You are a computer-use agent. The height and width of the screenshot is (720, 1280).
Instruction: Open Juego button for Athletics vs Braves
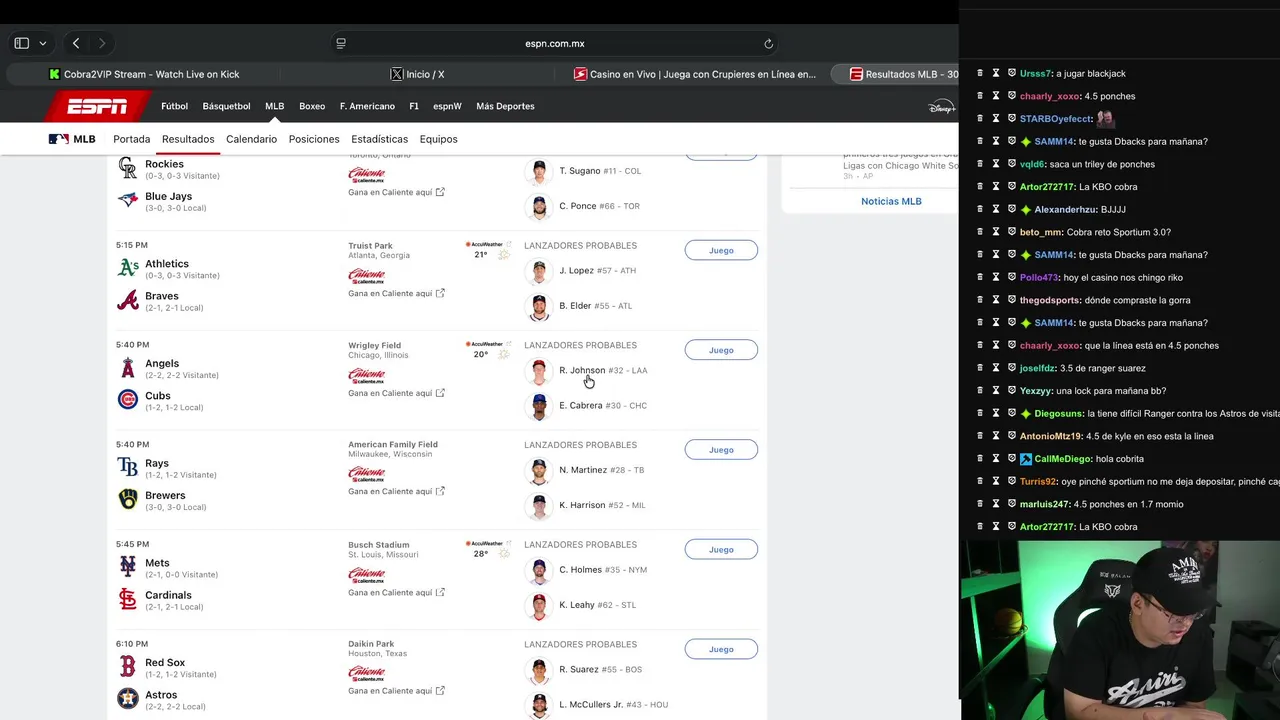pos(721,250)
